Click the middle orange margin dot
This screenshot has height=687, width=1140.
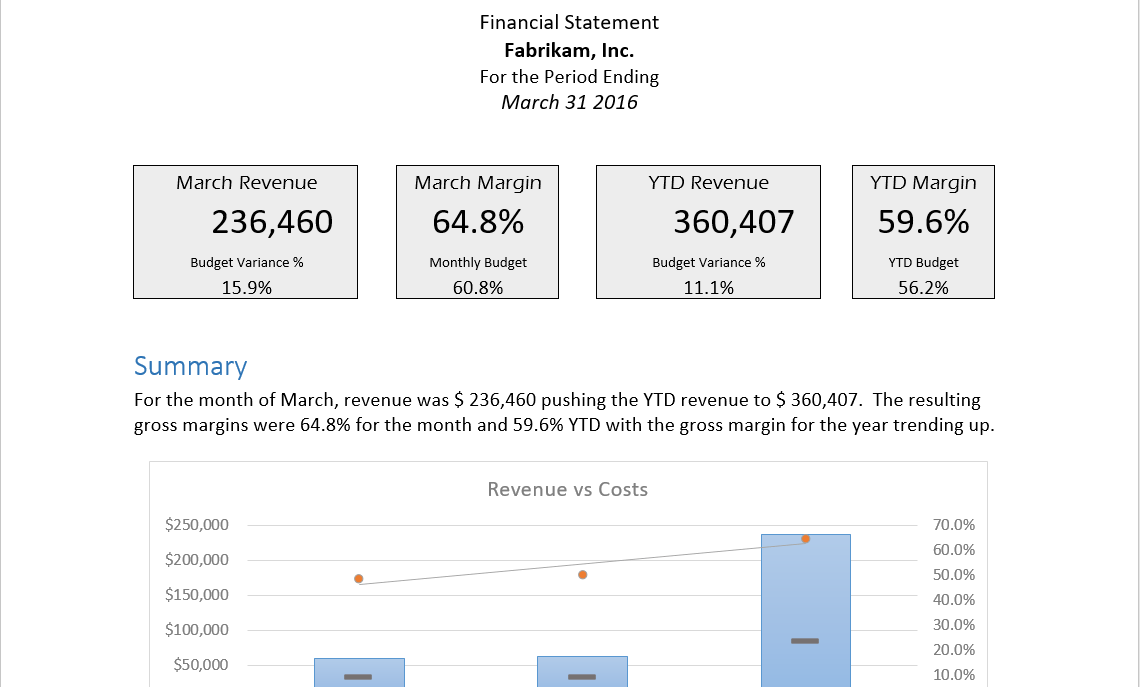coord(582,574)
